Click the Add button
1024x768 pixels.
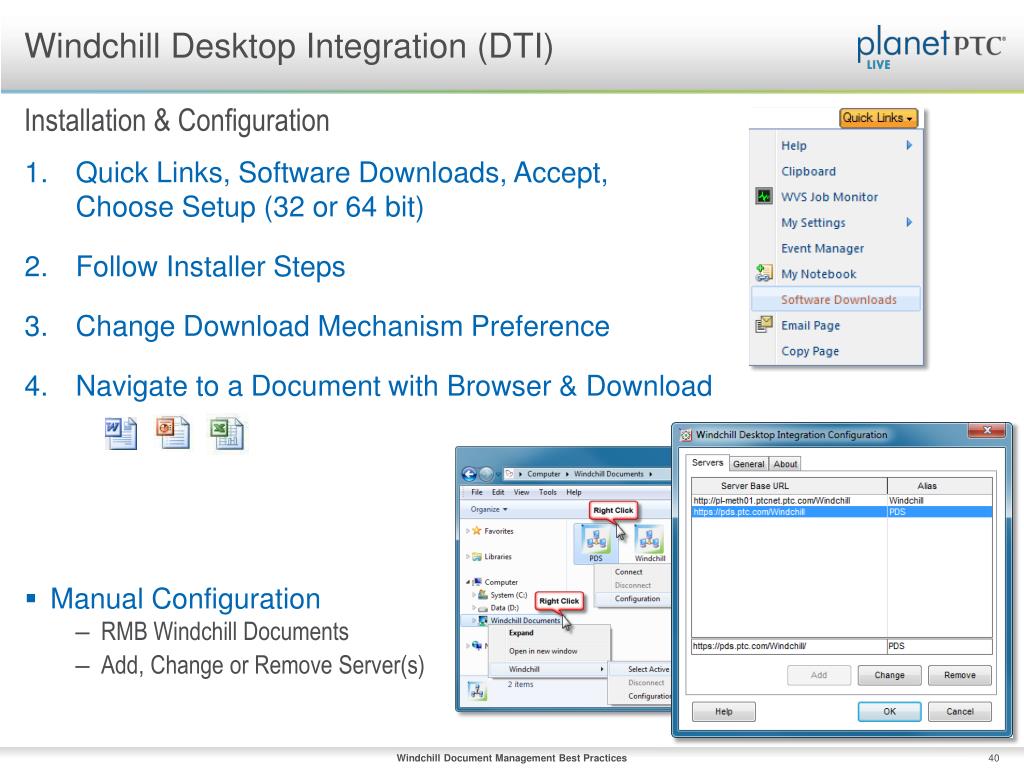[x=819, y=675]
